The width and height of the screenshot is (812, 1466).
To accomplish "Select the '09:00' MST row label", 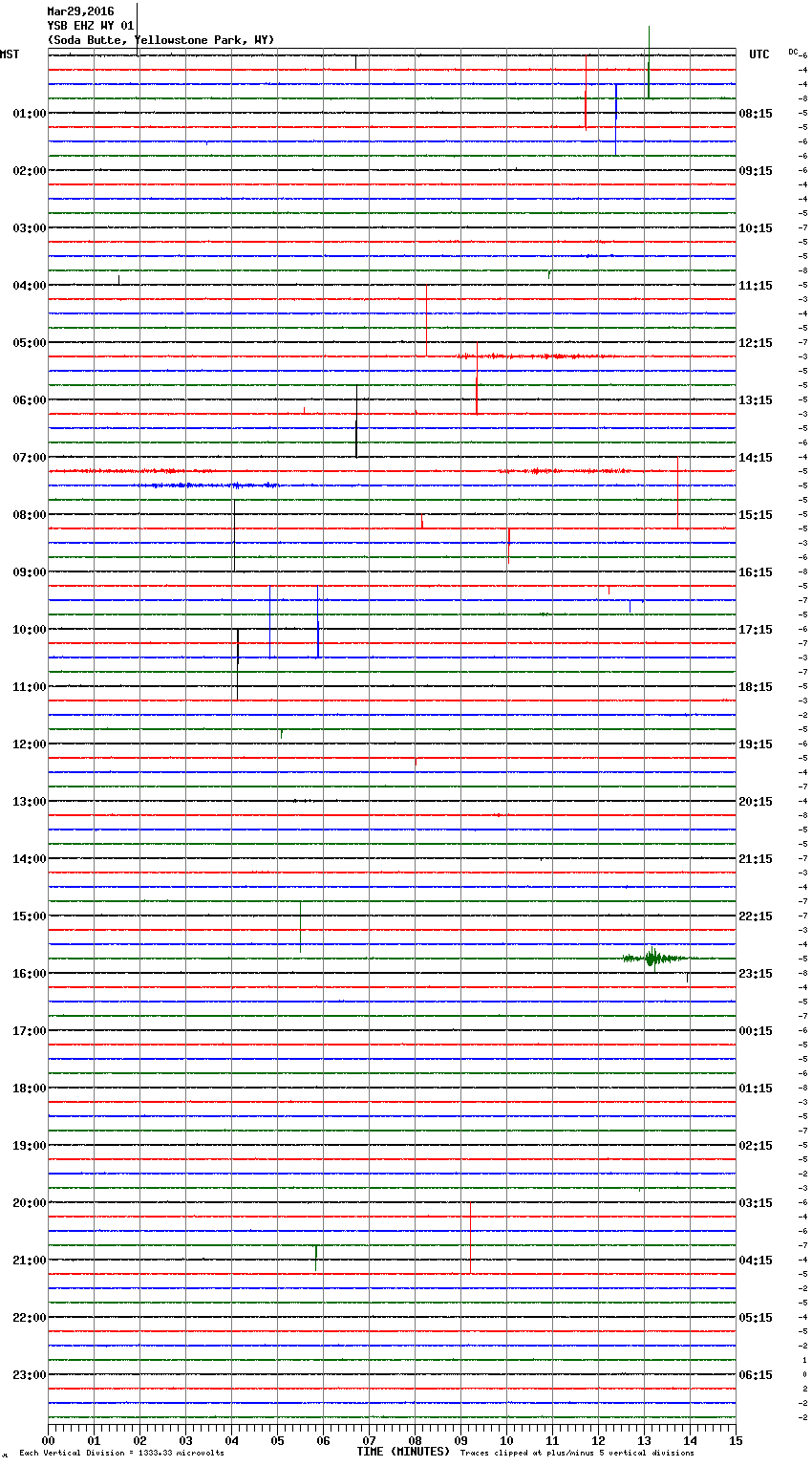I will coord(30,572).
